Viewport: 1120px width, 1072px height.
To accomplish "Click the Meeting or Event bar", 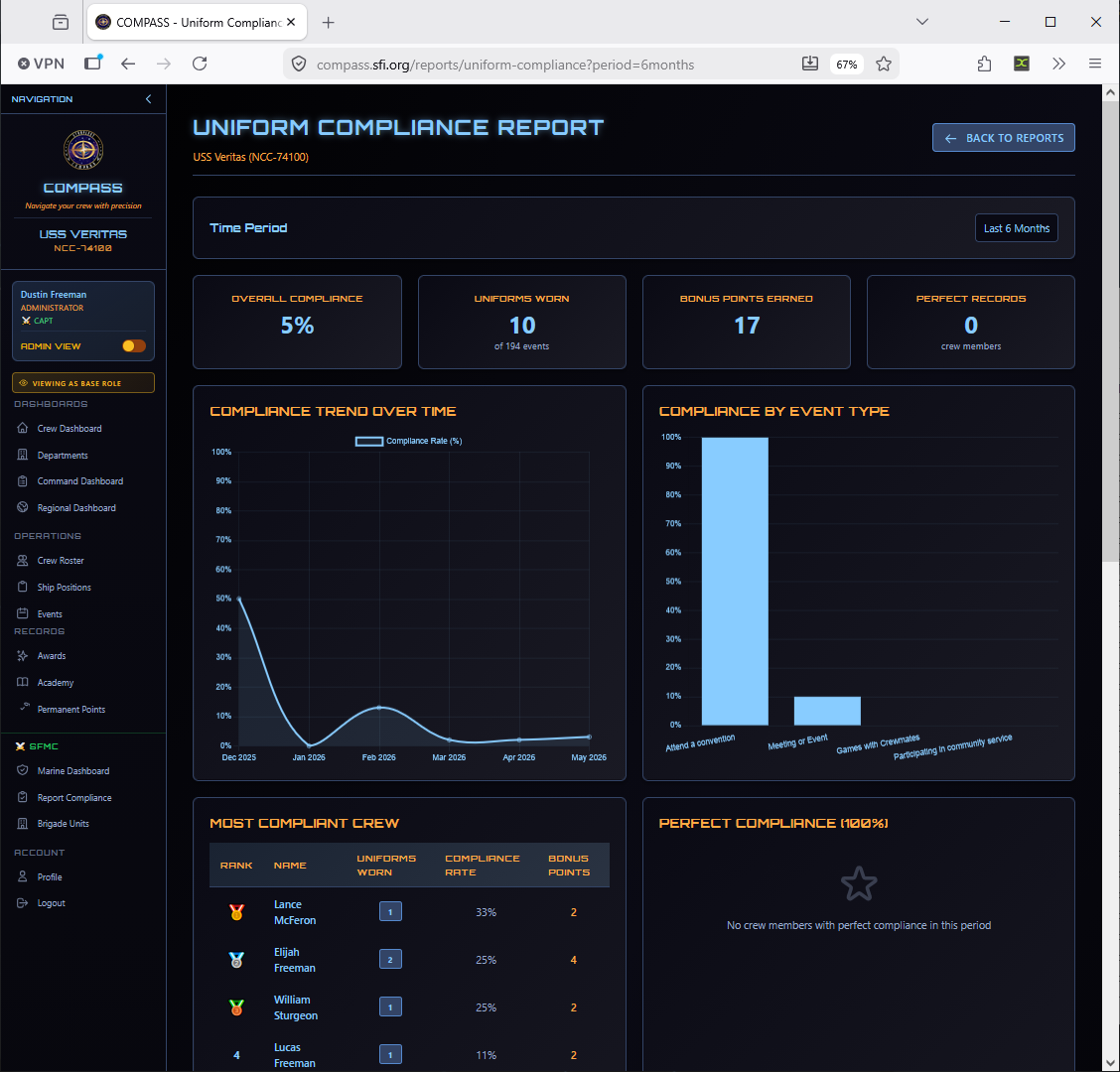I will point(826,711).
